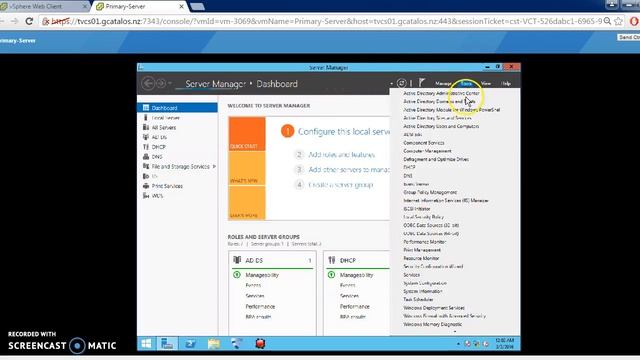
Task: Choose DNS from the Tools menu
Action: pyautogui.click(x=408, y=176)
